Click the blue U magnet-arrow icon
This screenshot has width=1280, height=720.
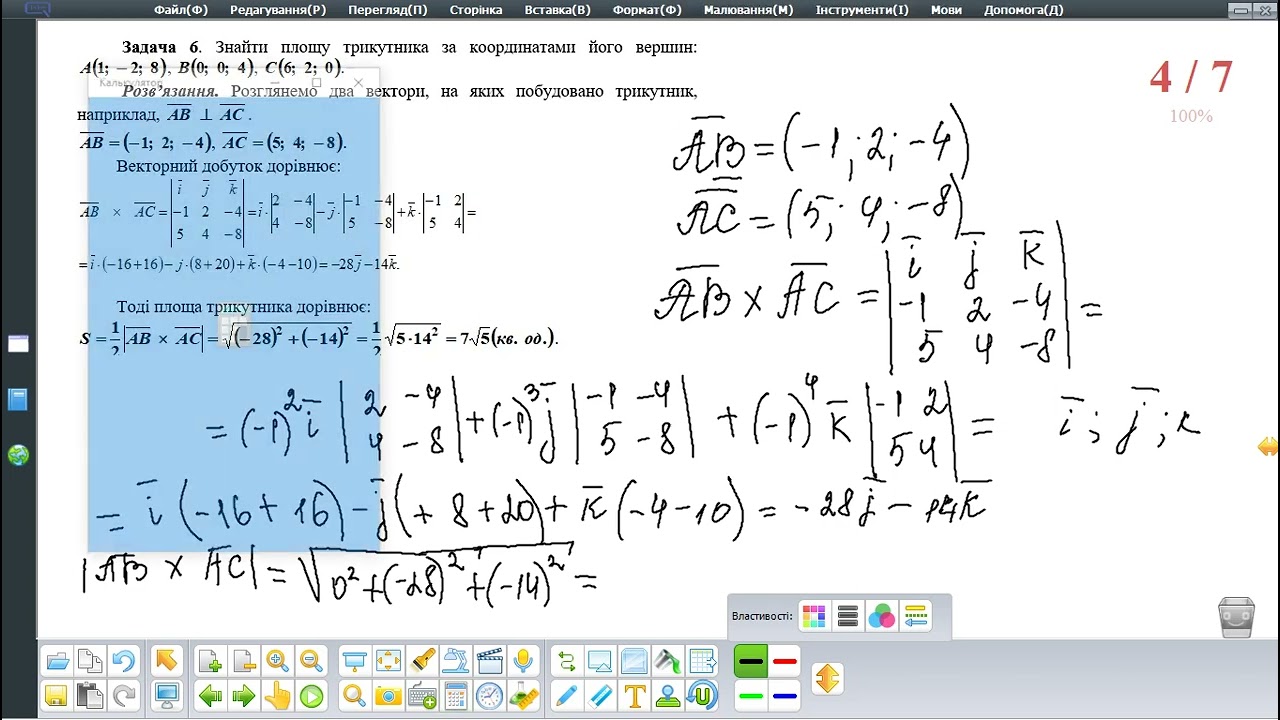point(702,695)
